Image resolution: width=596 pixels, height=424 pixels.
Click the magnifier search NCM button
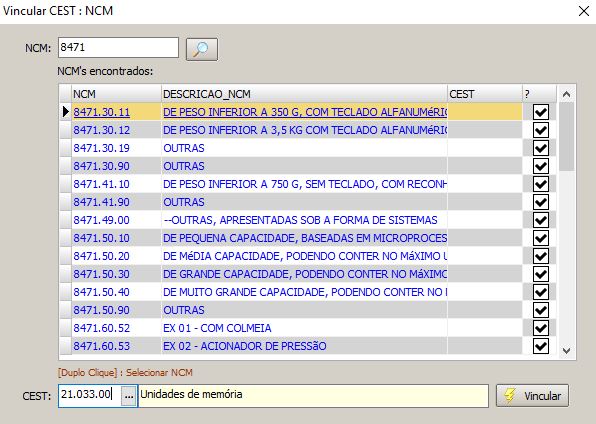(x=201, y=49)
